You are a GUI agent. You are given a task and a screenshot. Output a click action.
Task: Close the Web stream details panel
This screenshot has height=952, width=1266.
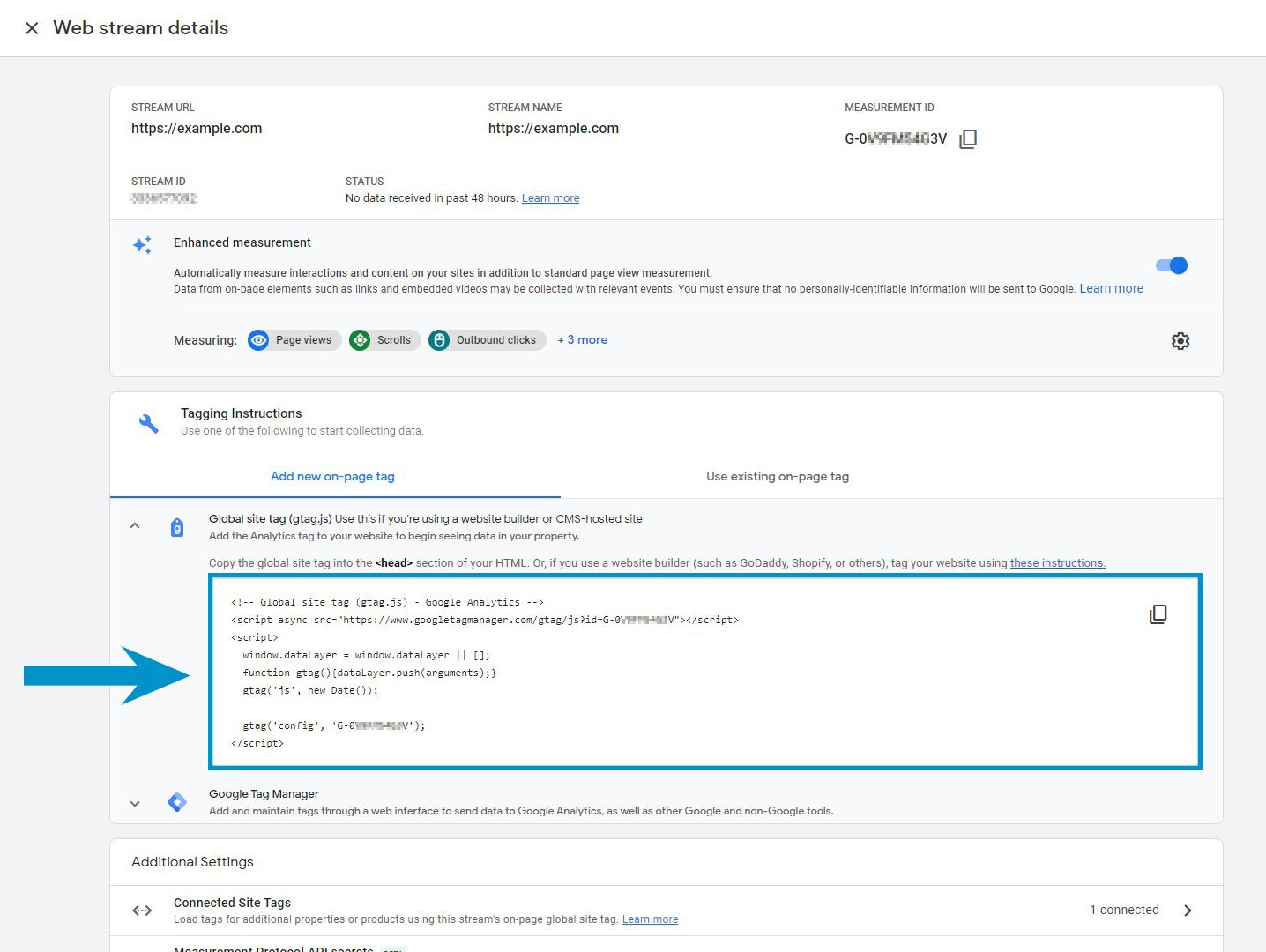pos(32,27)
